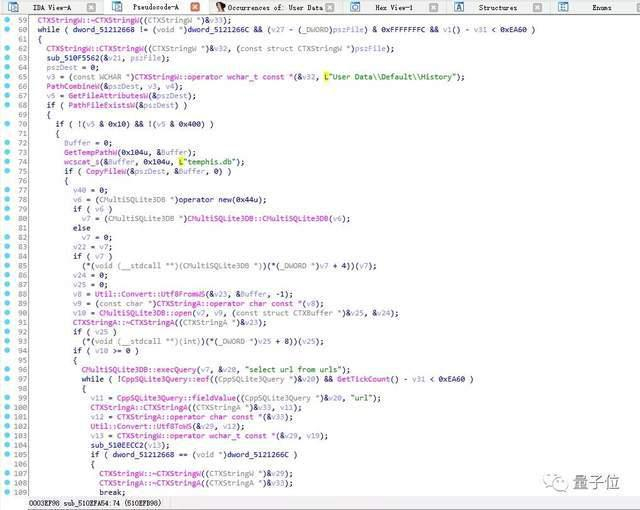Close the Hex View-1 tab
This screenshot has width=640, height=510.
[434, 7]
